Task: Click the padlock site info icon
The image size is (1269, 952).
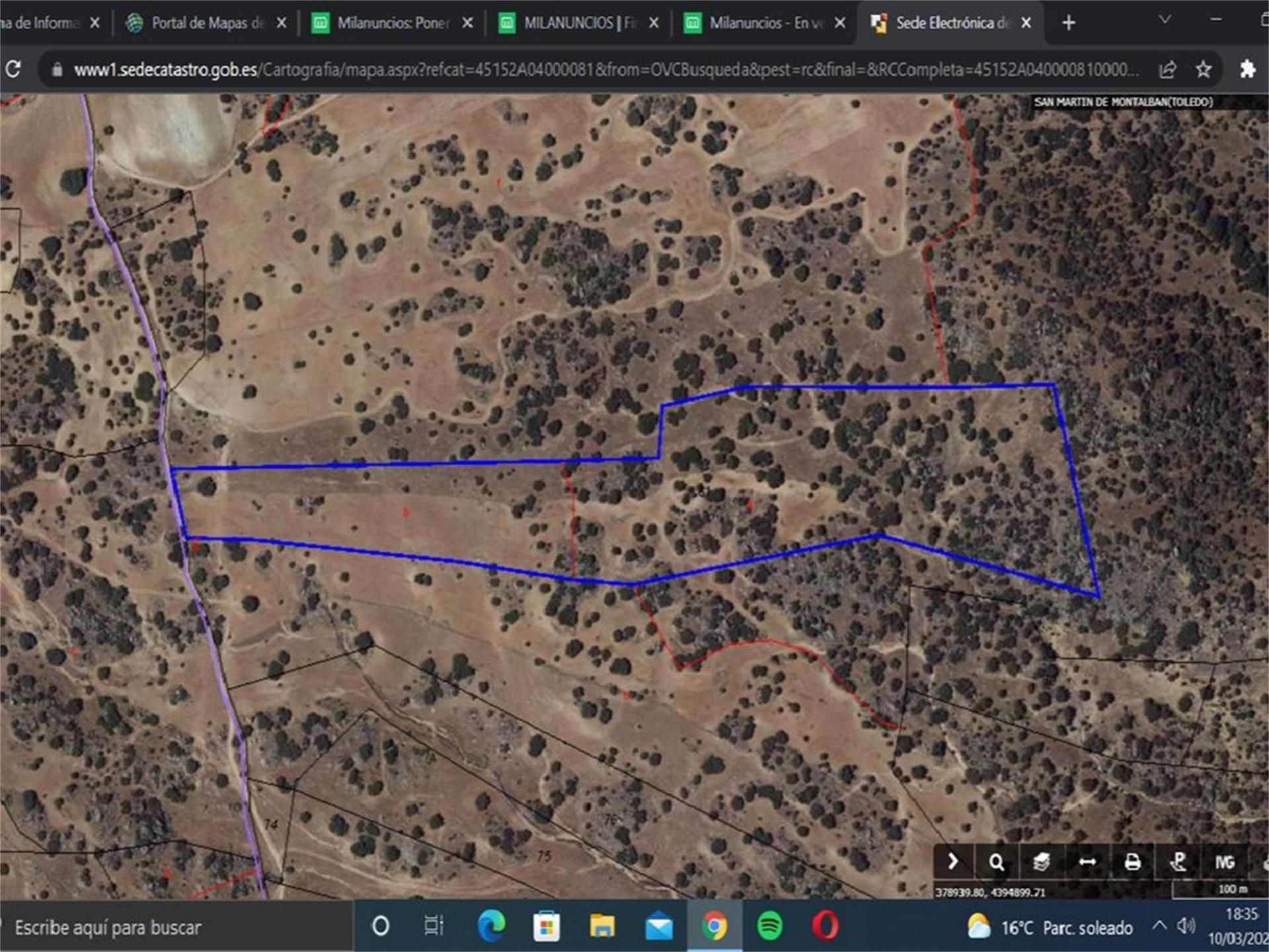Action: coord(58,69)
